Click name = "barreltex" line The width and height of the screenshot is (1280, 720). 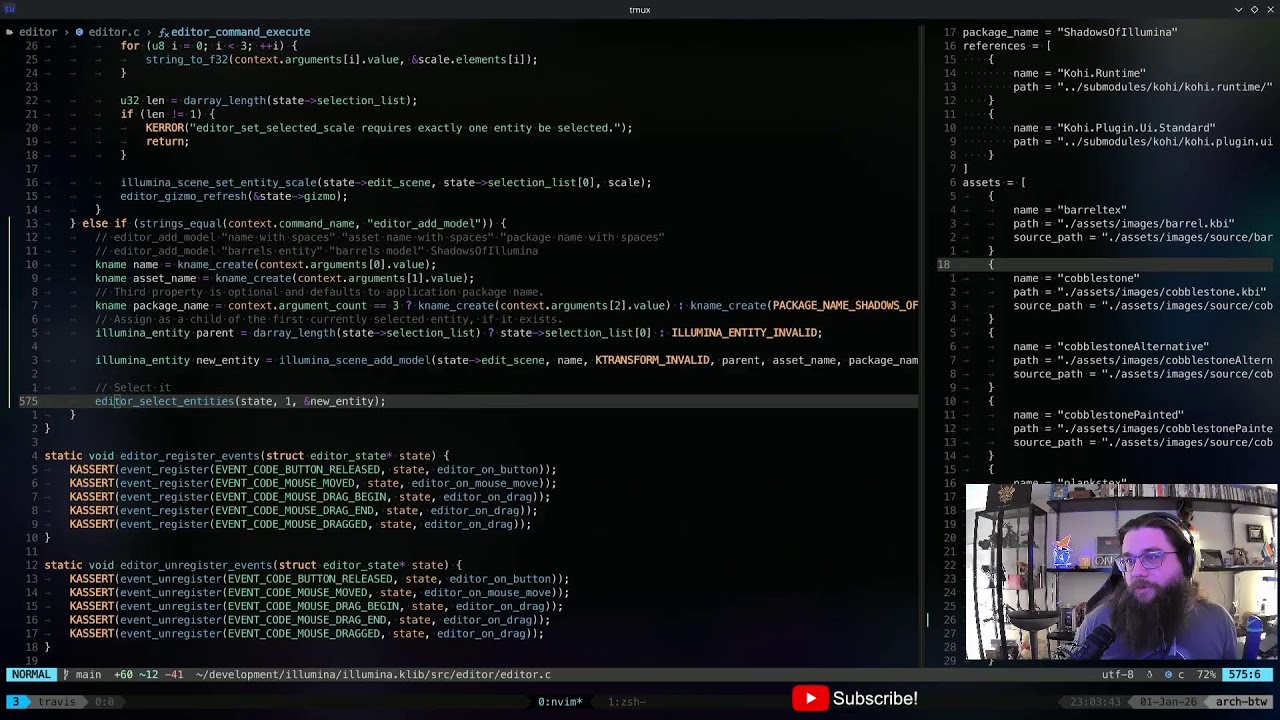point(1070,210)
